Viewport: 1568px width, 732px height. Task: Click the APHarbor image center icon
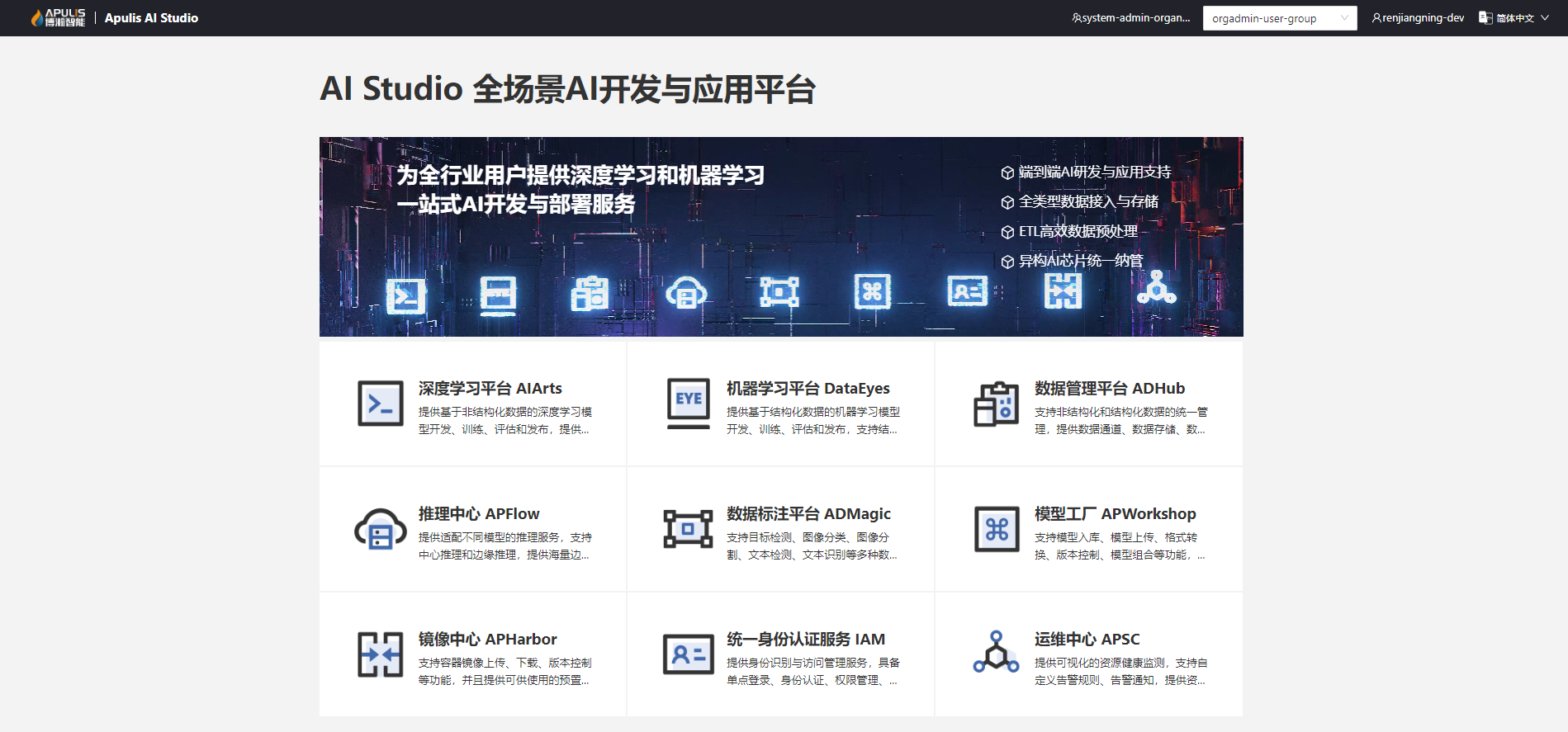381,654
